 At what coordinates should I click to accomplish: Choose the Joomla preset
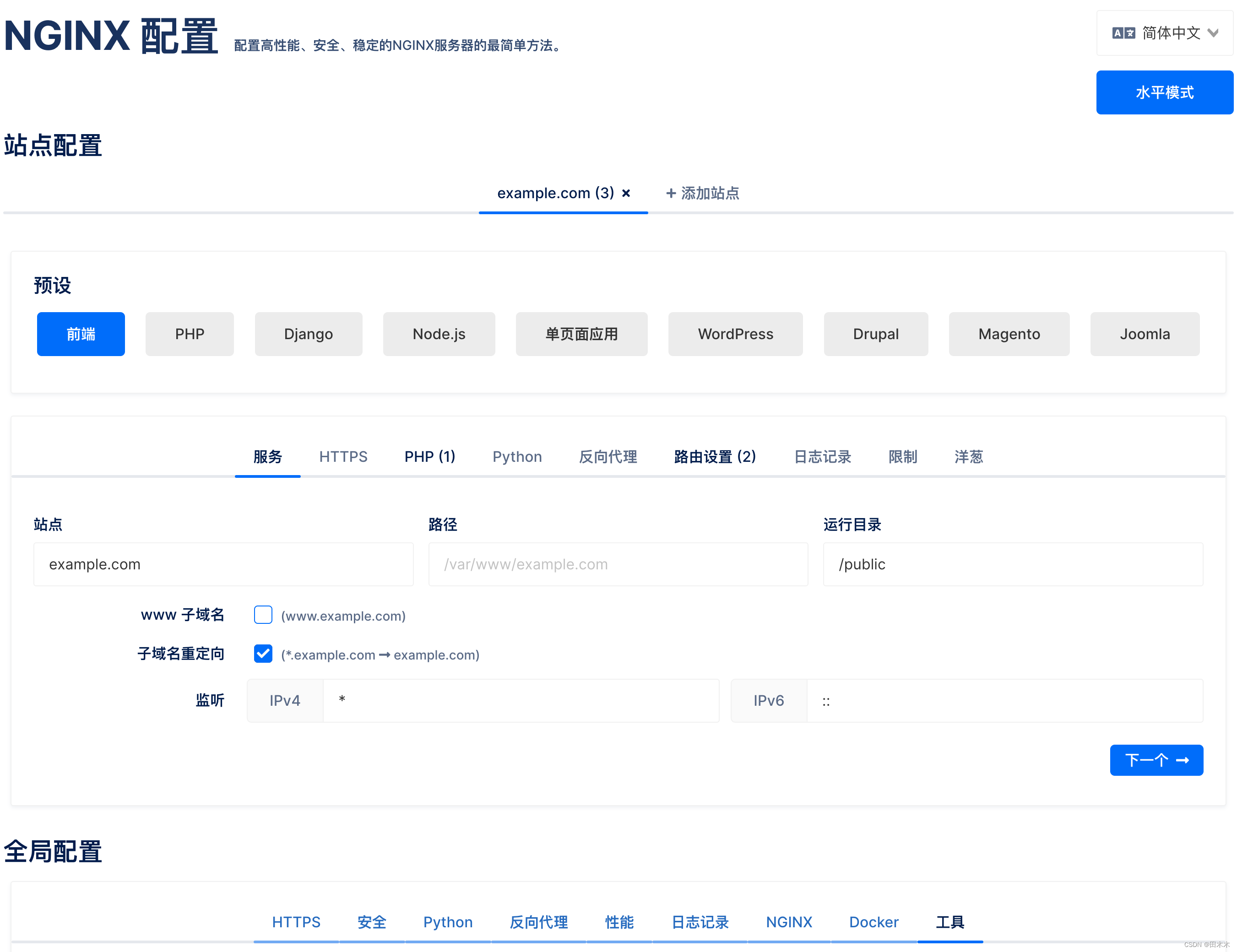(x=1145, y=334)
